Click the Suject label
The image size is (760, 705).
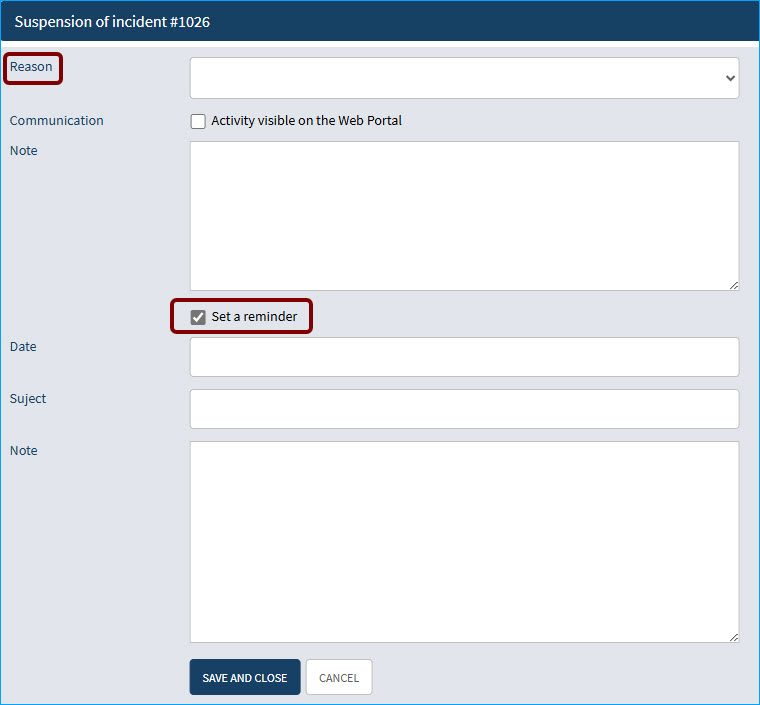tap(28, 399)
